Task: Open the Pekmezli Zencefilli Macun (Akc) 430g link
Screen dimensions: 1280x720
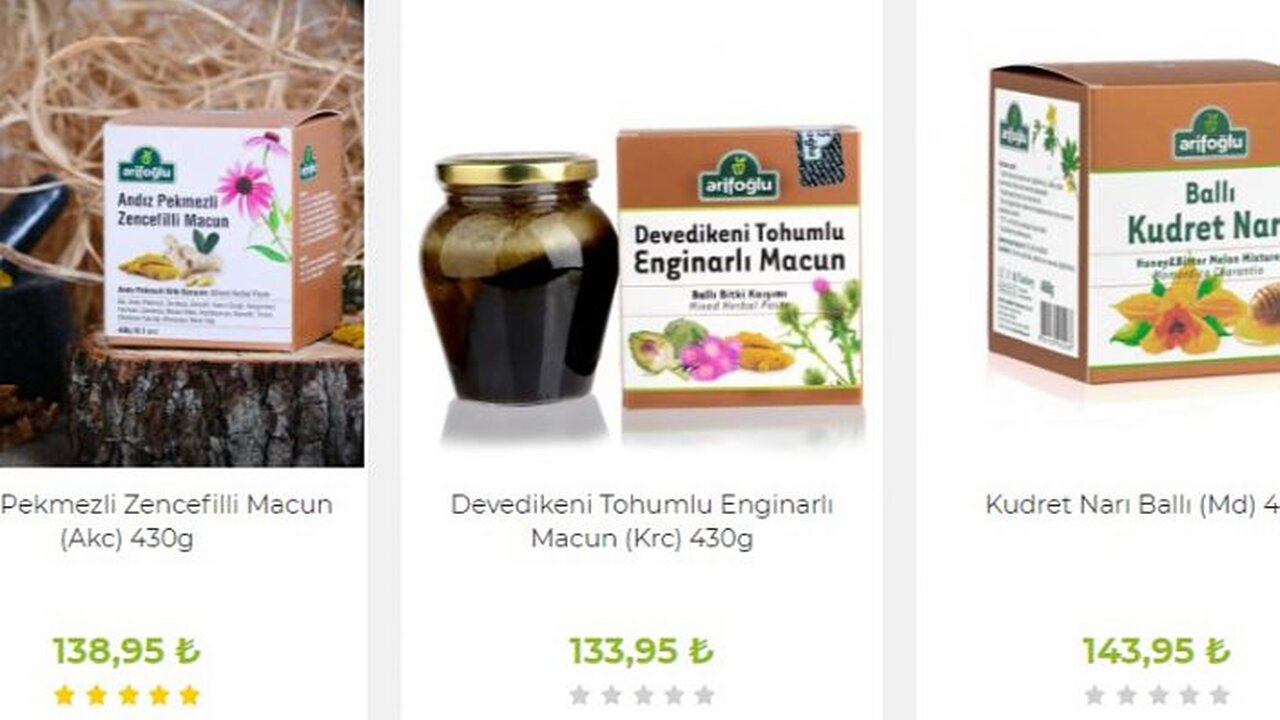Action: pyautogui.click(x=166, y=521)
